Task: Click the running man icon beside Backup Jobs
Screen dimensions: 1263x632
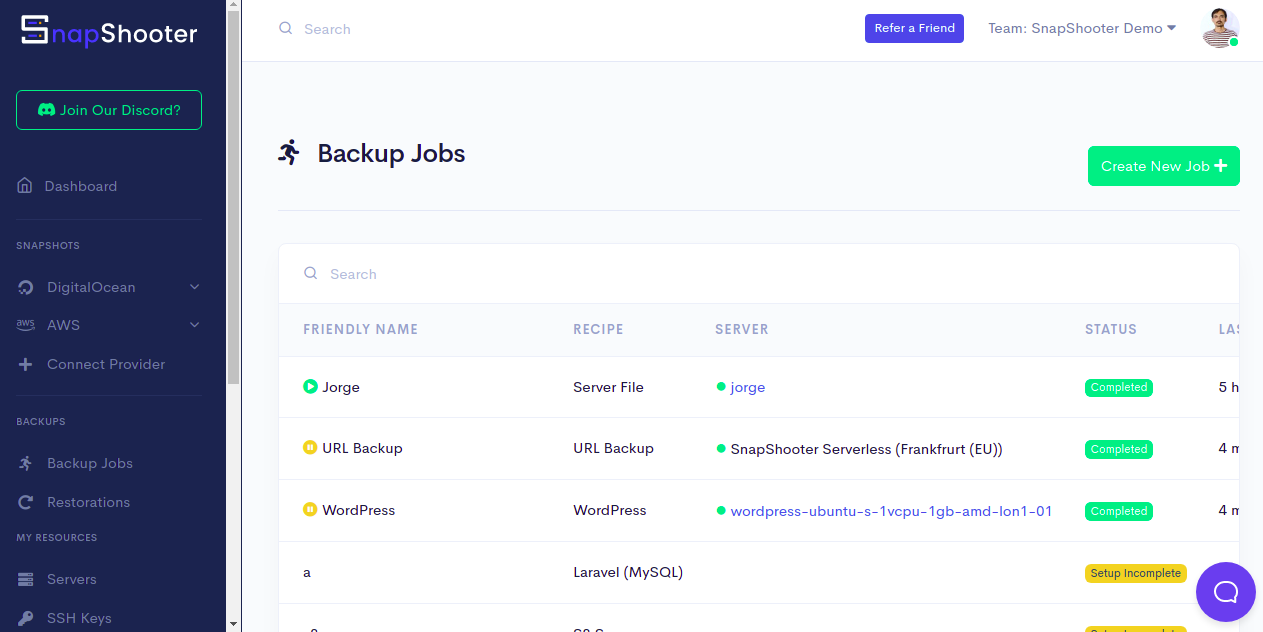Action: click(x=26, y=463)
